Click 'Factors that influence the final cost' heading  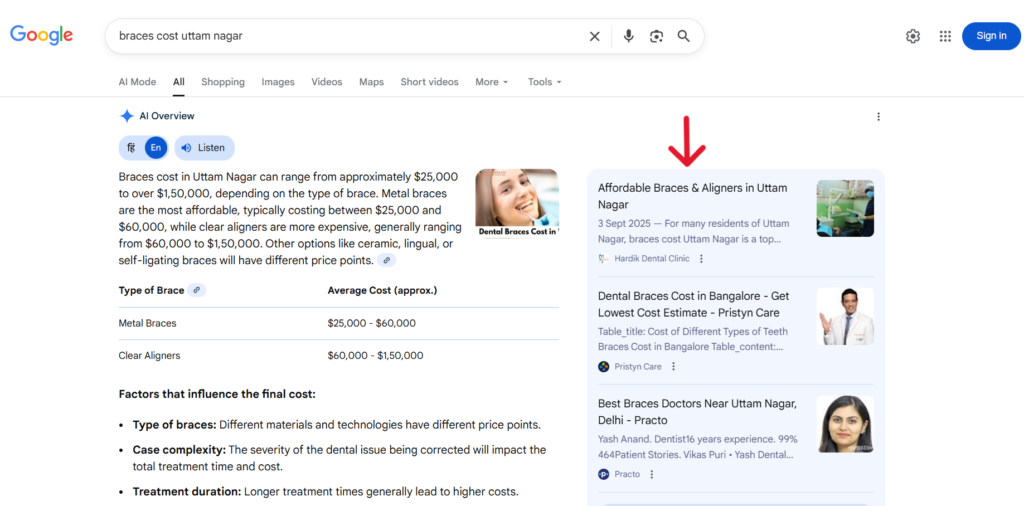click(217, 394)
